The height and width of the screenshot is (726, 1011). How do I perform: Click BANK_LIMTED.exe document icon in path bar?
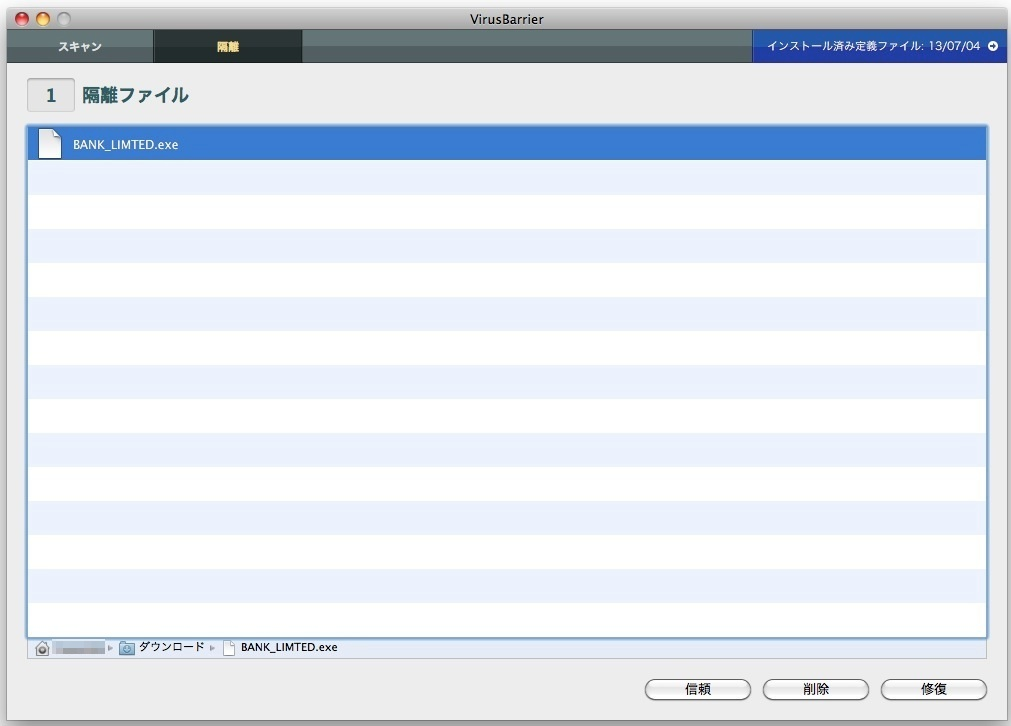click(x=229, y=648)
